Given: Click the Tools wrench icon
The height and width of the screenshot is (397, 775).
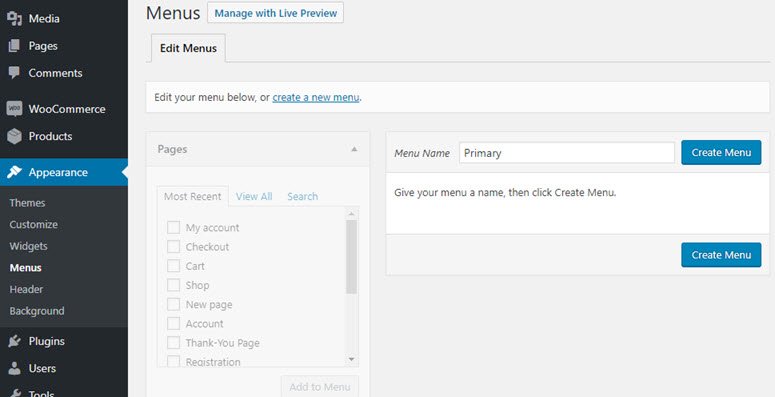Looking at the screenshot, I should [x=14, y=394].
